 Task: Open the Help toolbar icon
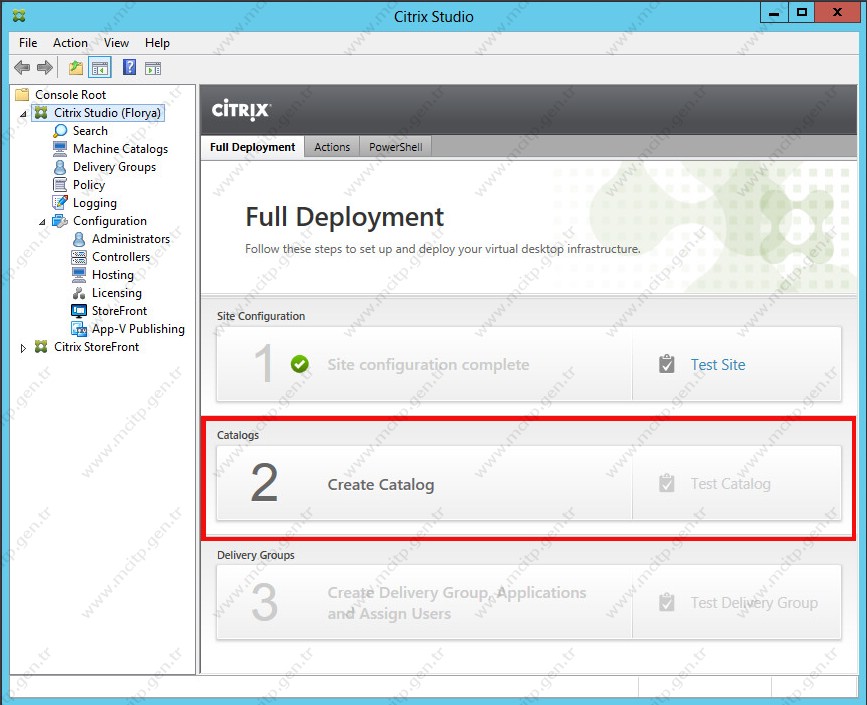coord(129,67)
